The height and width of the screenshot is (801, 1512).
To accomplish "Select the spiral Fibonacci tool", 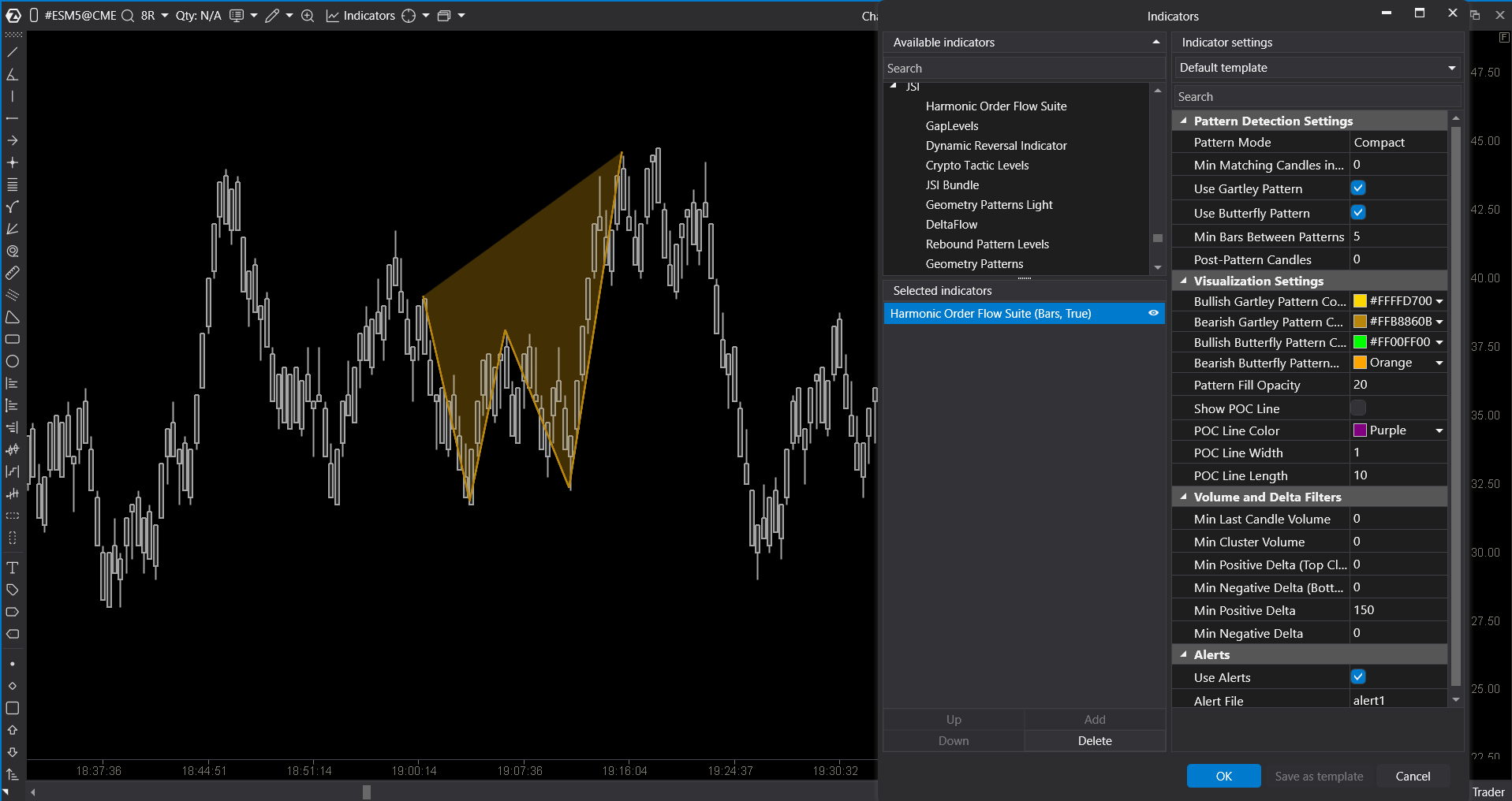I will click(x=12, y=251).
